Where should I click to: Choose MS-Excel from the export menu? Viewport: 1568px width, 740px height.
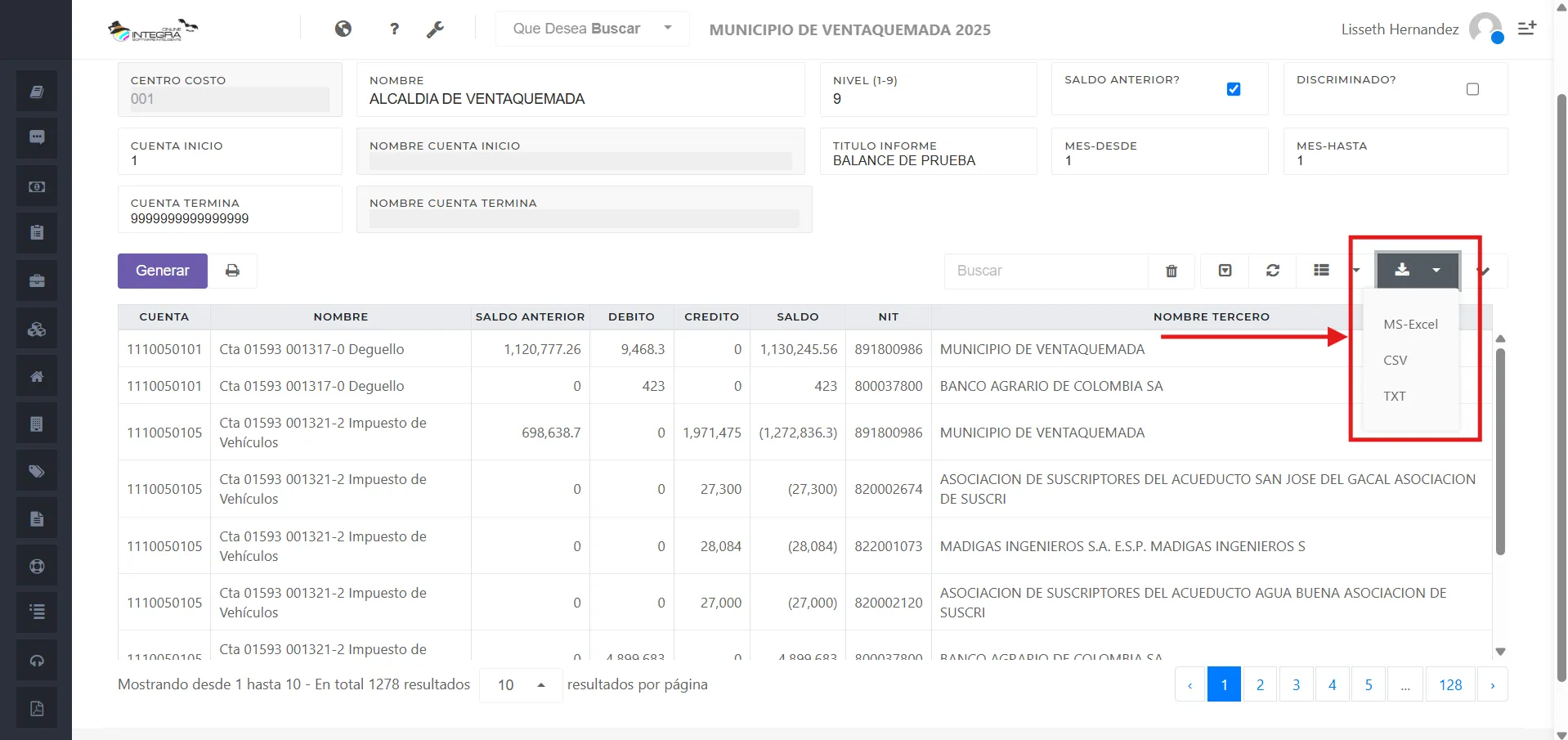pyautogui.click(x=1409, y=324)
